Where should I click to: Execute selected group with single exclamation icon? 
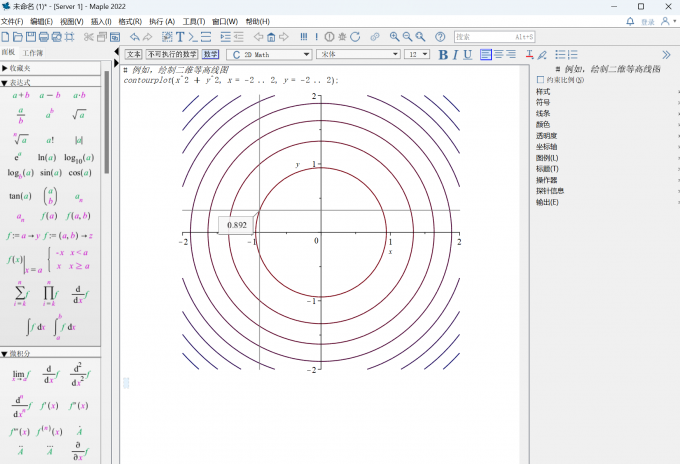click(317, 37)
